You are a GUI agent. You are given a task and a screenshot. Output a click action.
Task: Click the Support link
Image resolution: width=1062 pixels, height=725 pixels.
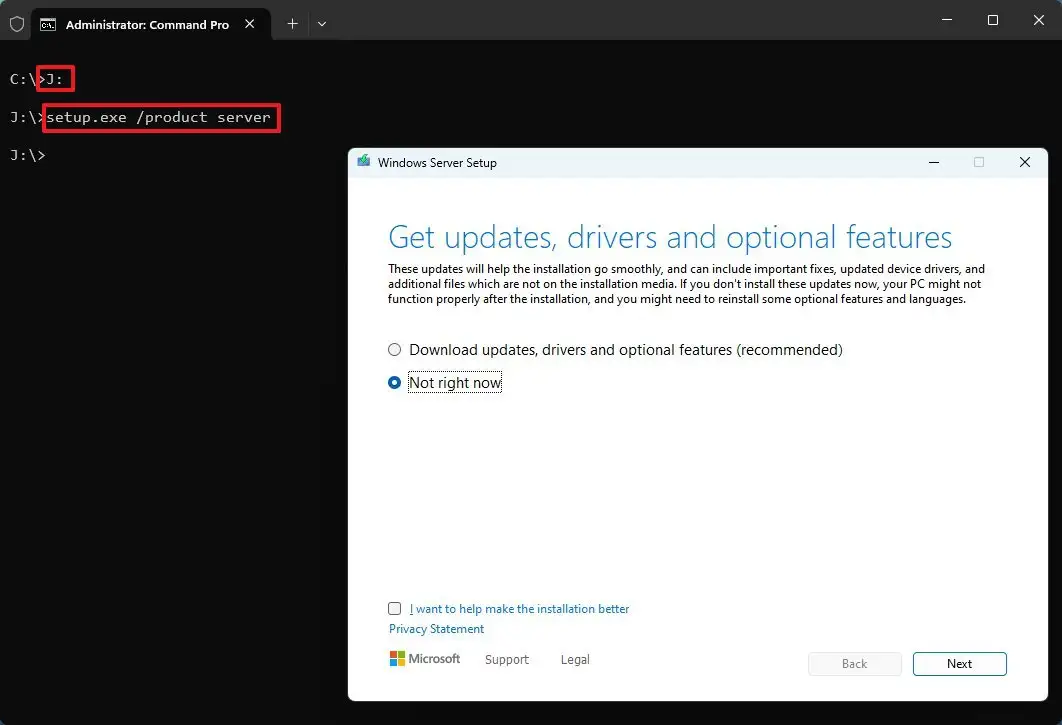click(506, 659)
